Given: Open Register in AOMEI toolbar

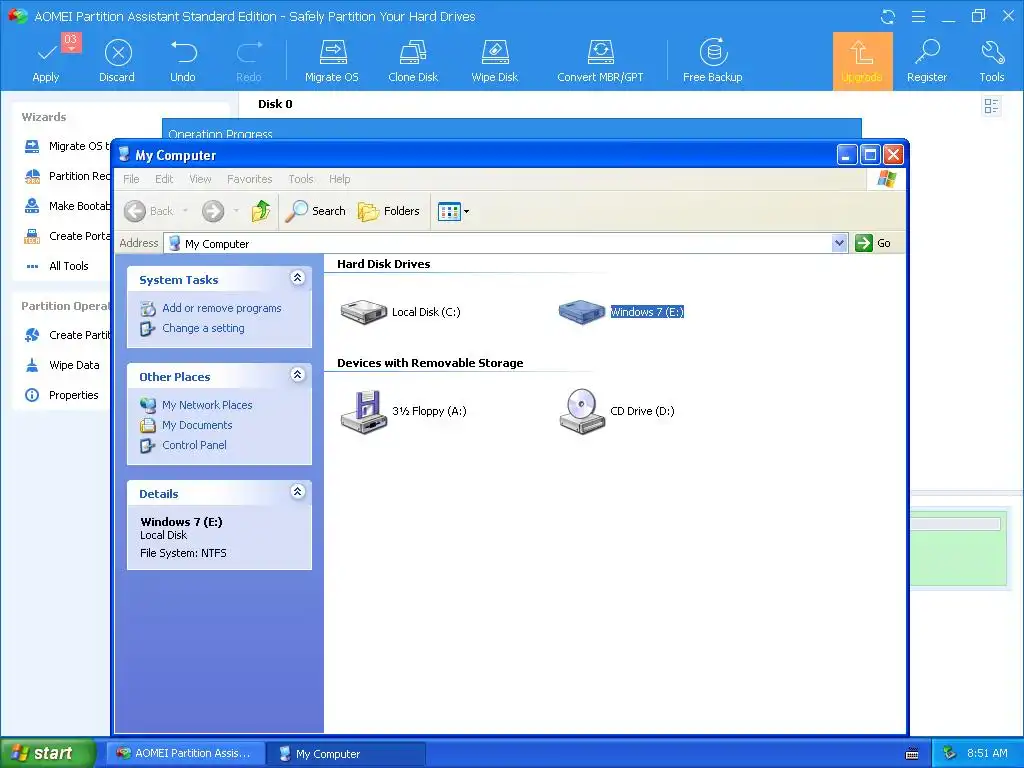Looking at the screenshot, I should click(927, 61).
